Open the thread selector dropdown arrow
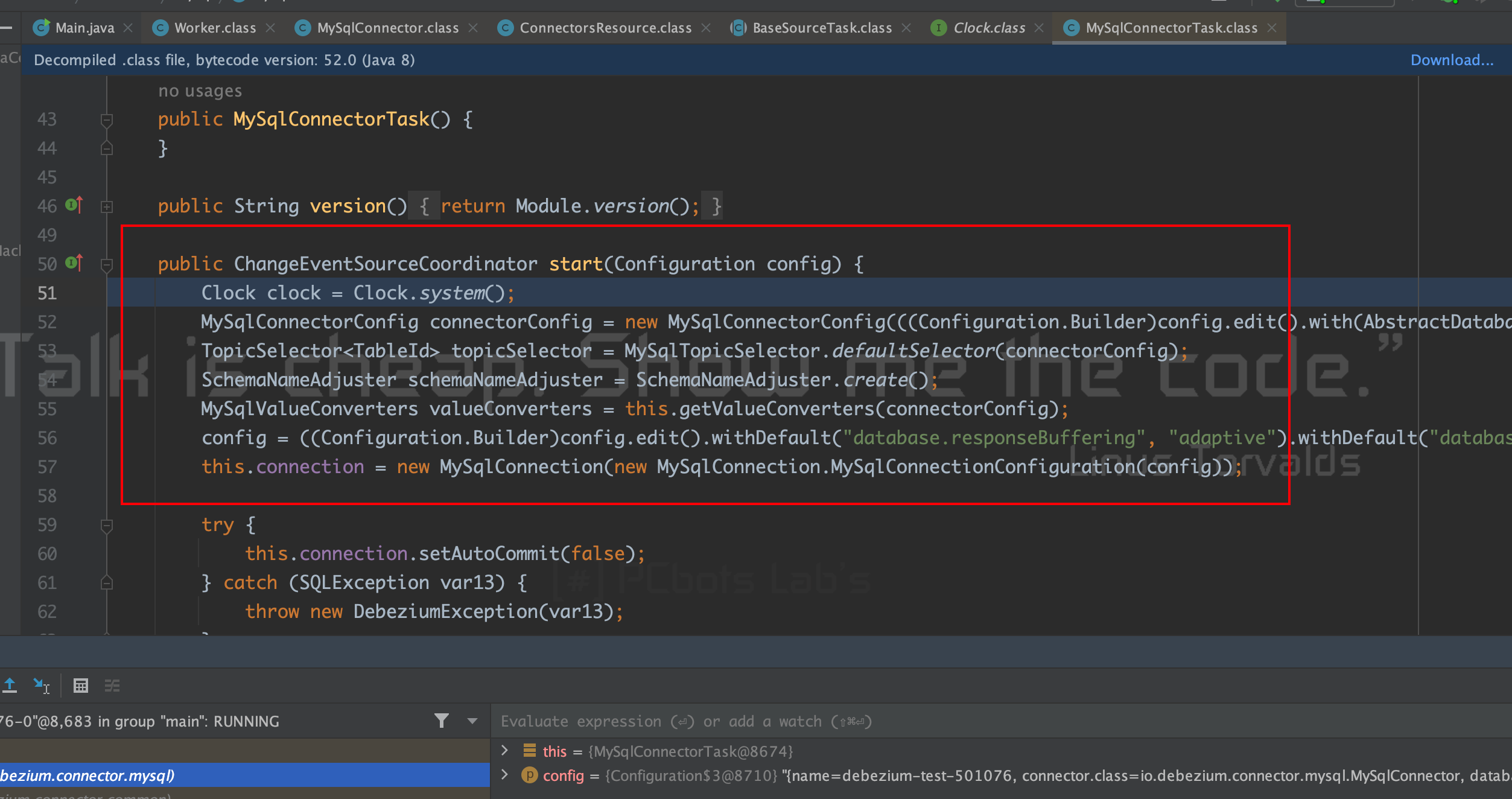This screenshot has height=799, width=1512. point(472,721)
